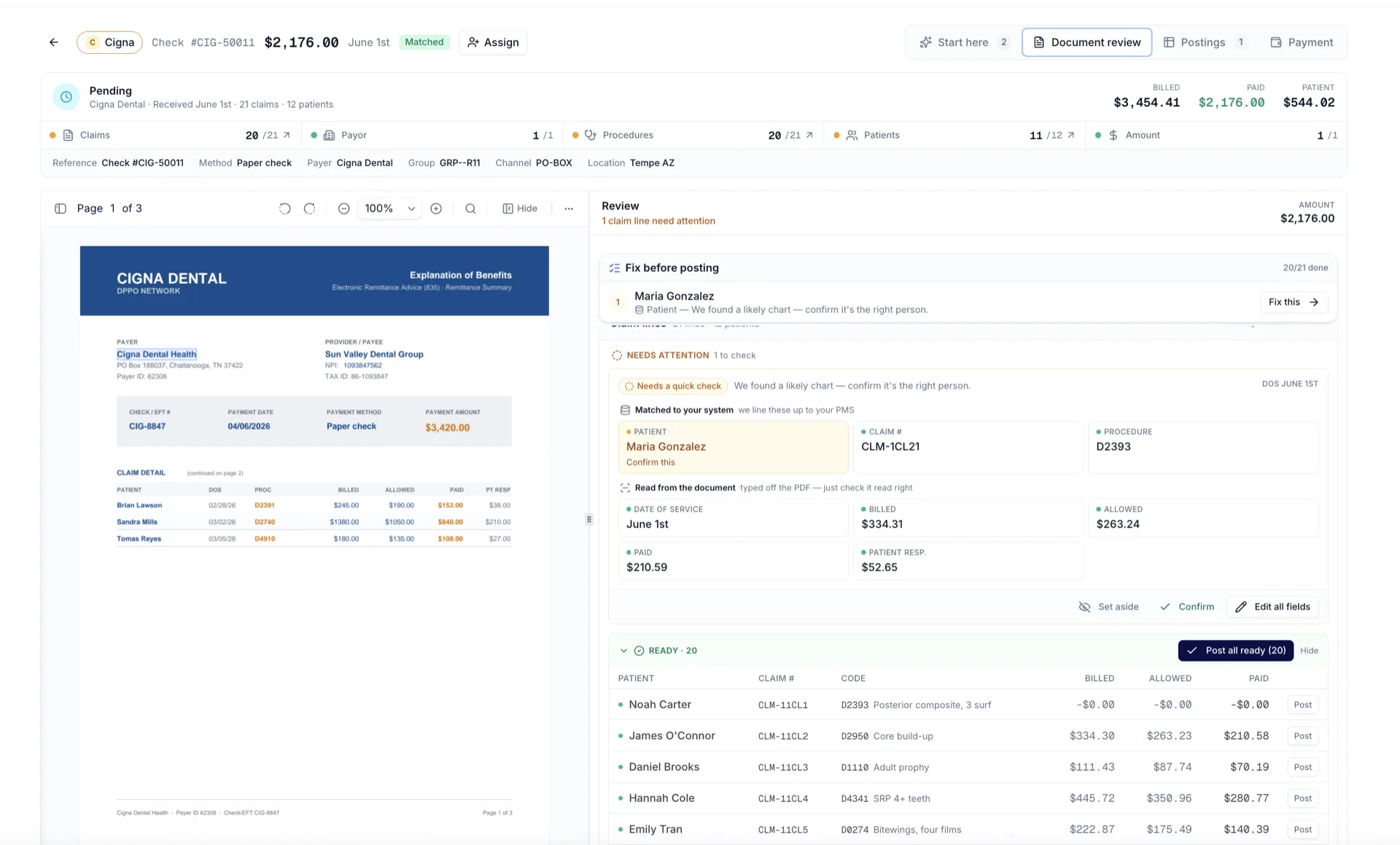This screenshot has height=845, width=1400.
Task: Click the Needs Attention dashed circle icon
Action: click(x=617, y=355)
